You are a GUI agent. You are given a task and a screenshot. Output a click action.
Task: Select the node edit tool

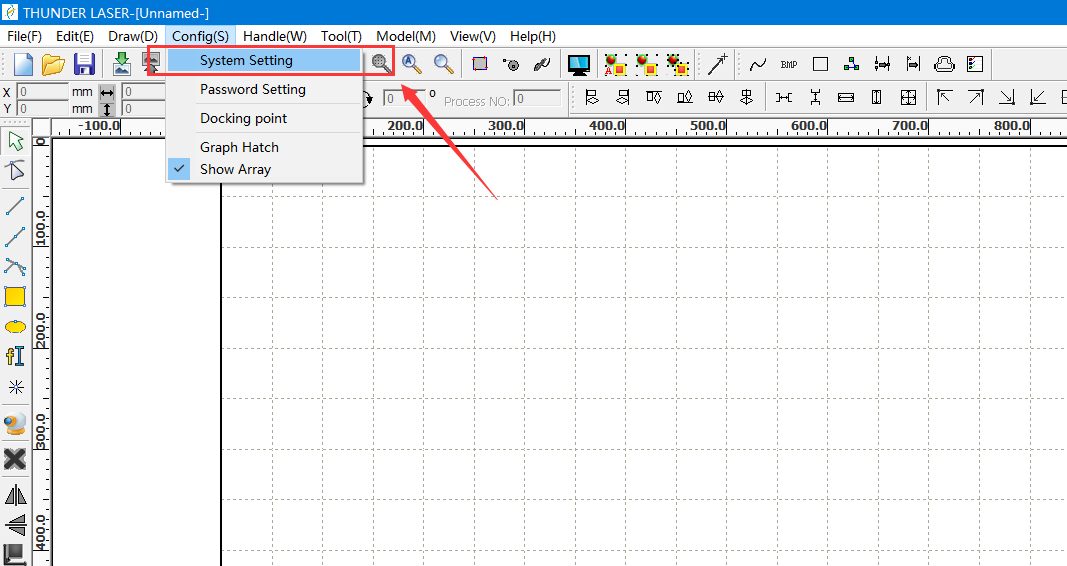coord(15,170)
